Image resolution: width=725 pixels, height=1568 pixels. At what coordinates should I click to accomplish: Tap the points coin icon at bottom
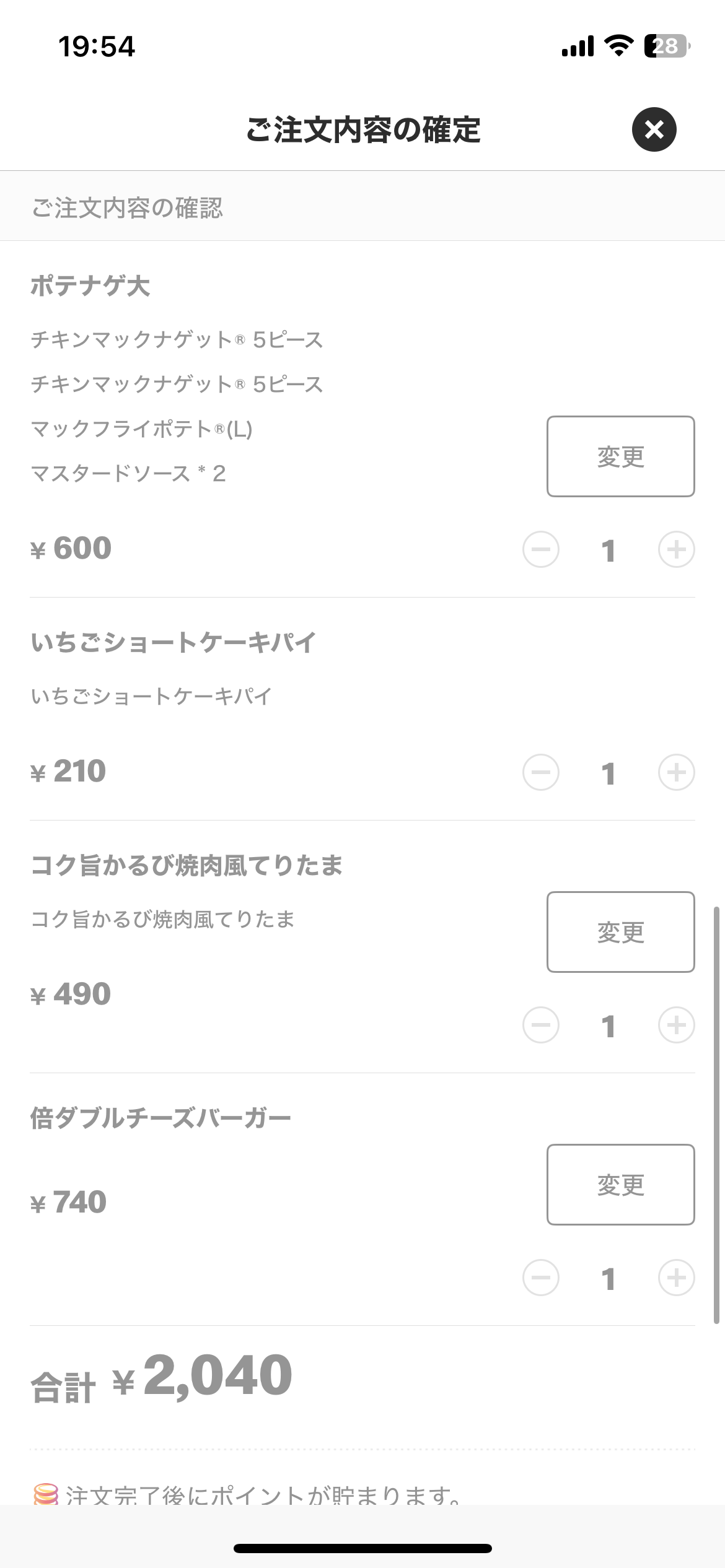point(46,1494)
